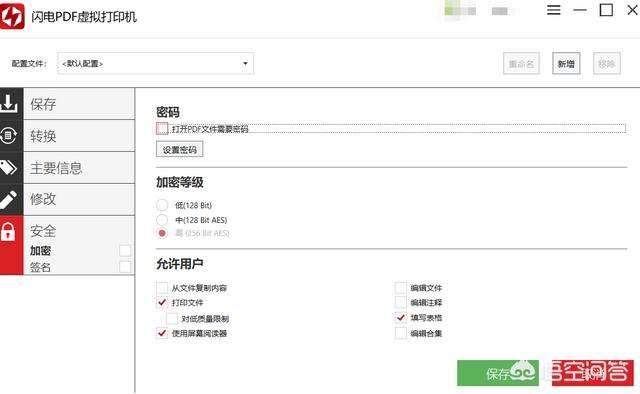Image resolution: width=640 pixels, height=394 pixels.
Task: Select the 签名 sub-item under 安全
Action: pyautogui.click(x=40, y=267)
